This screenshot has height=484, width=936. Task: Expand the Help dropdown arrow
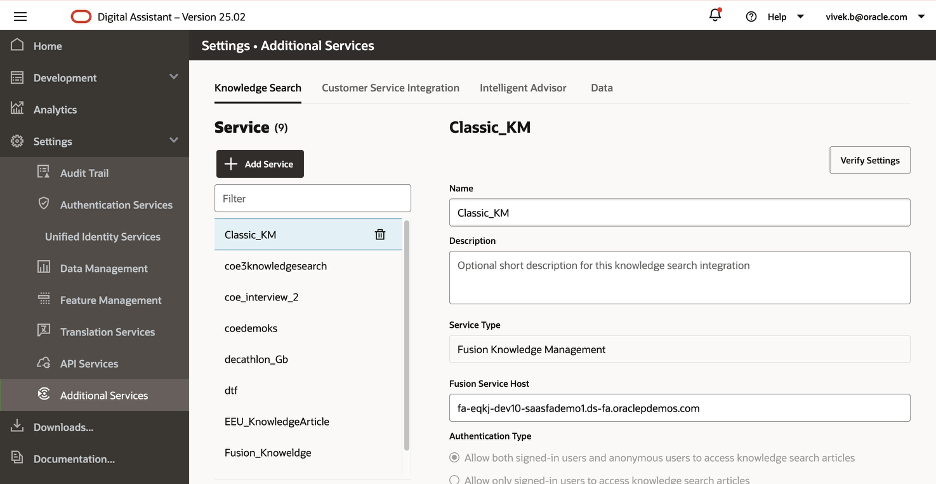click(800, 17)
